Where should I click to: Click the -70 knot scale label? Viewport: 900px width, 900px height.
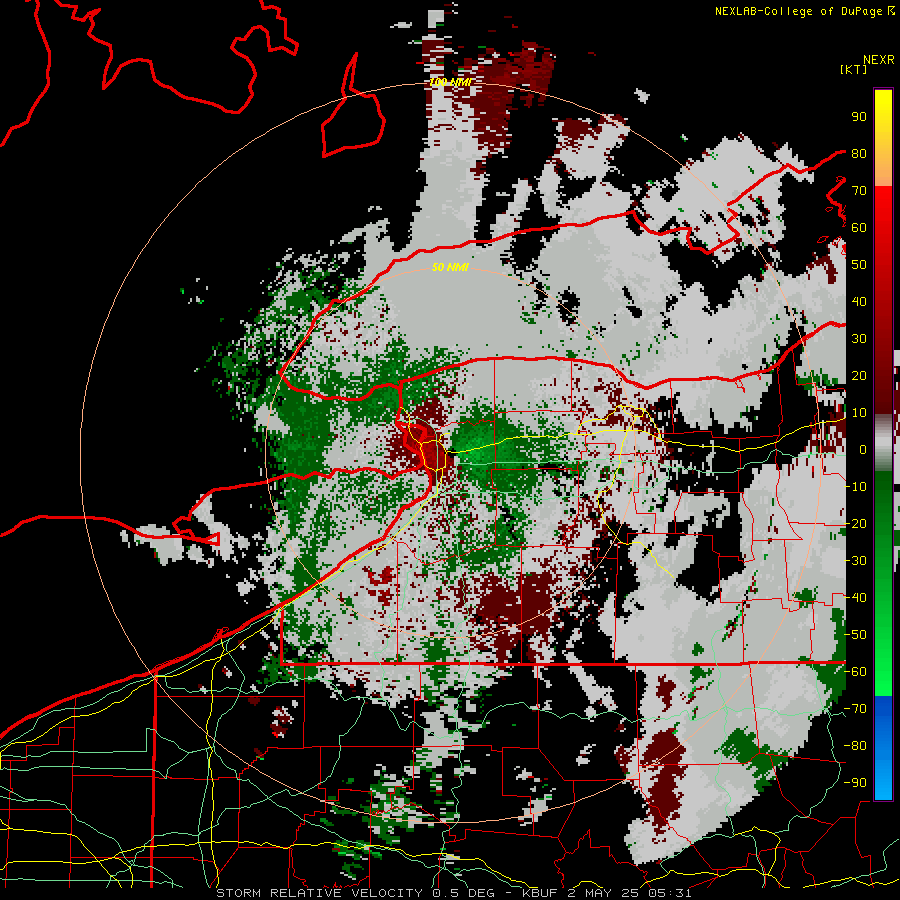pos(856,709)
